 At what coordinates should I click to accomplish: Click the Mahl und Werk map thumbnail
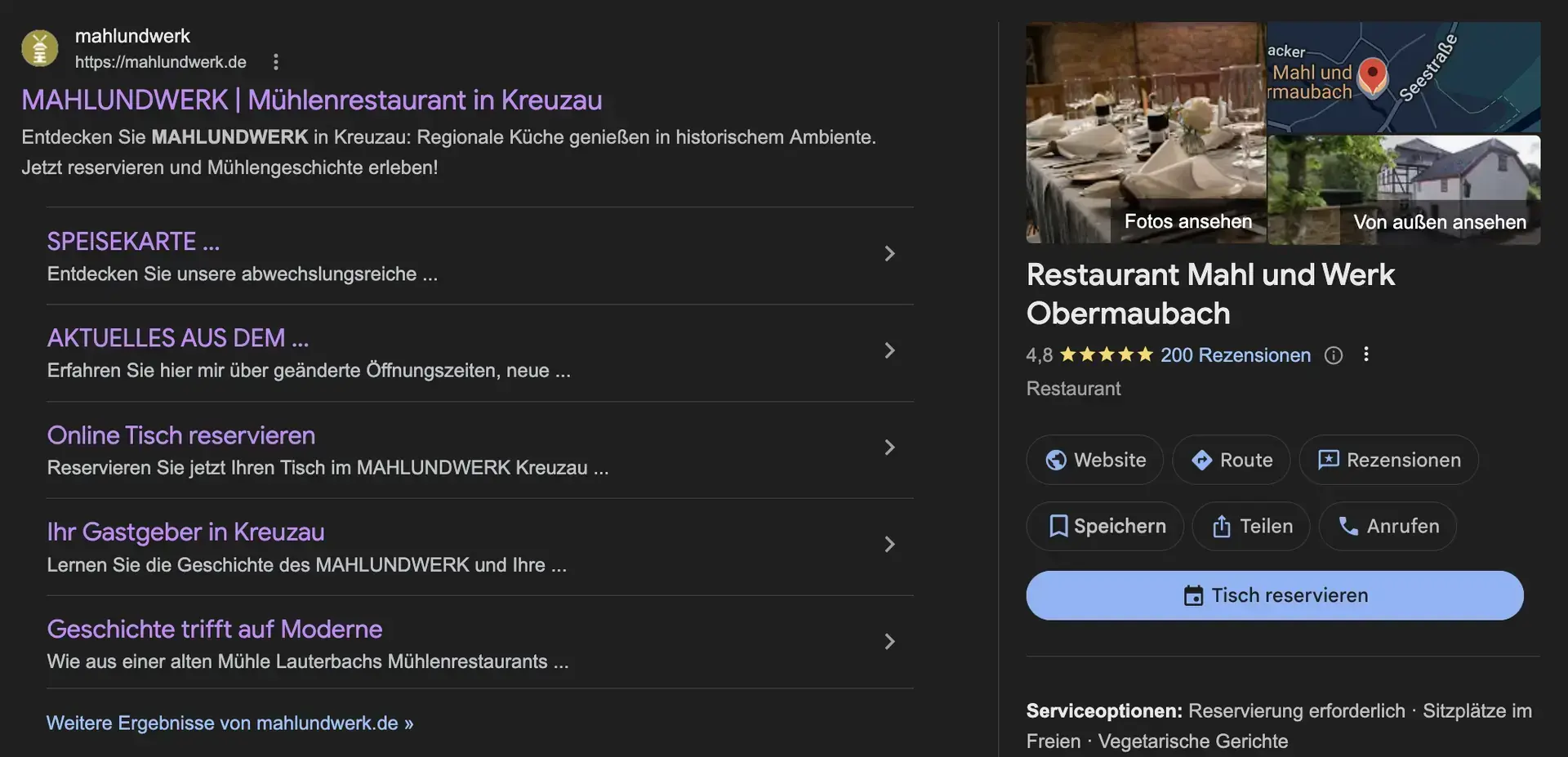(x=1402, y=78)
